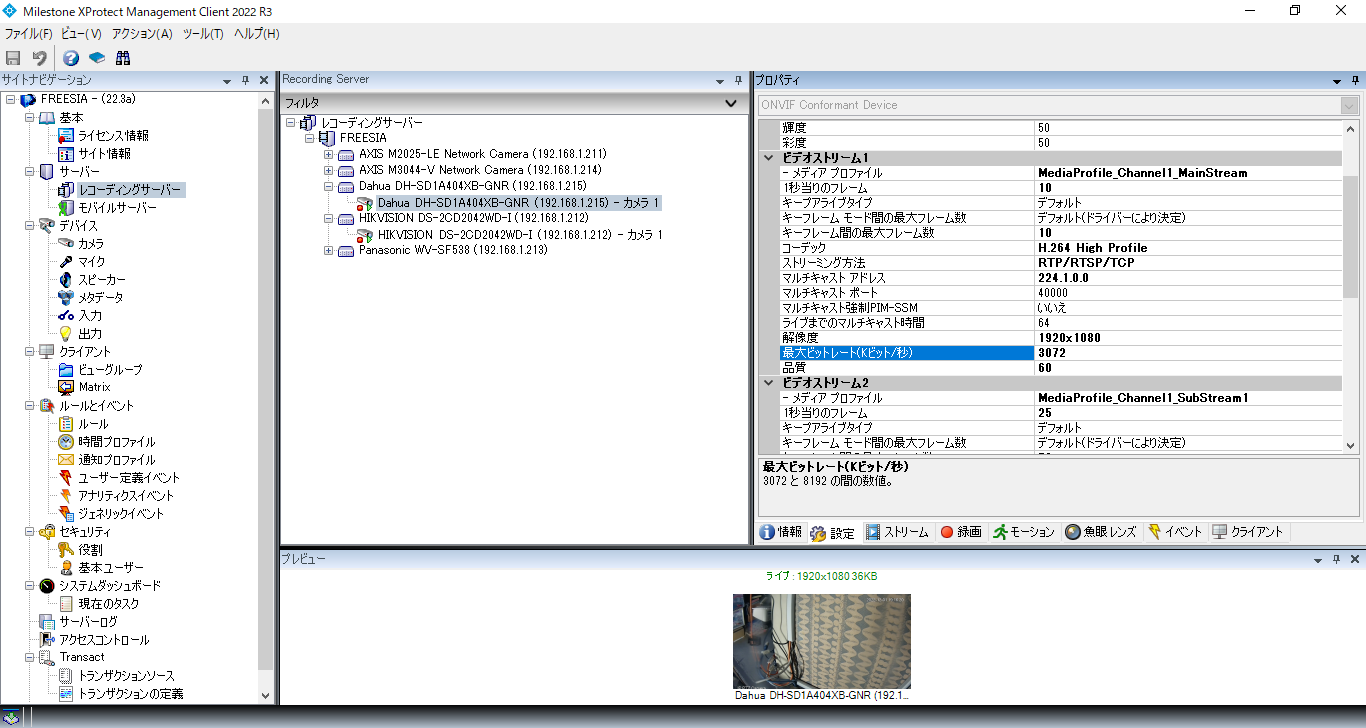Switch to 録画 tab
The width and height of the screenshot is (1366, 728).
coord(961,532)
